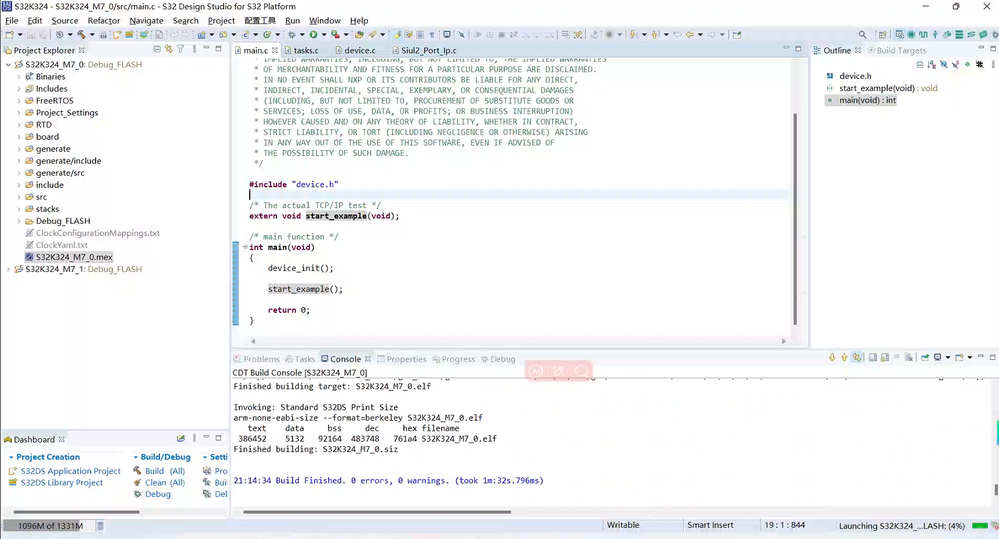
Task: Toggle Pin Console in console toolbar
Action: point(925,357)
